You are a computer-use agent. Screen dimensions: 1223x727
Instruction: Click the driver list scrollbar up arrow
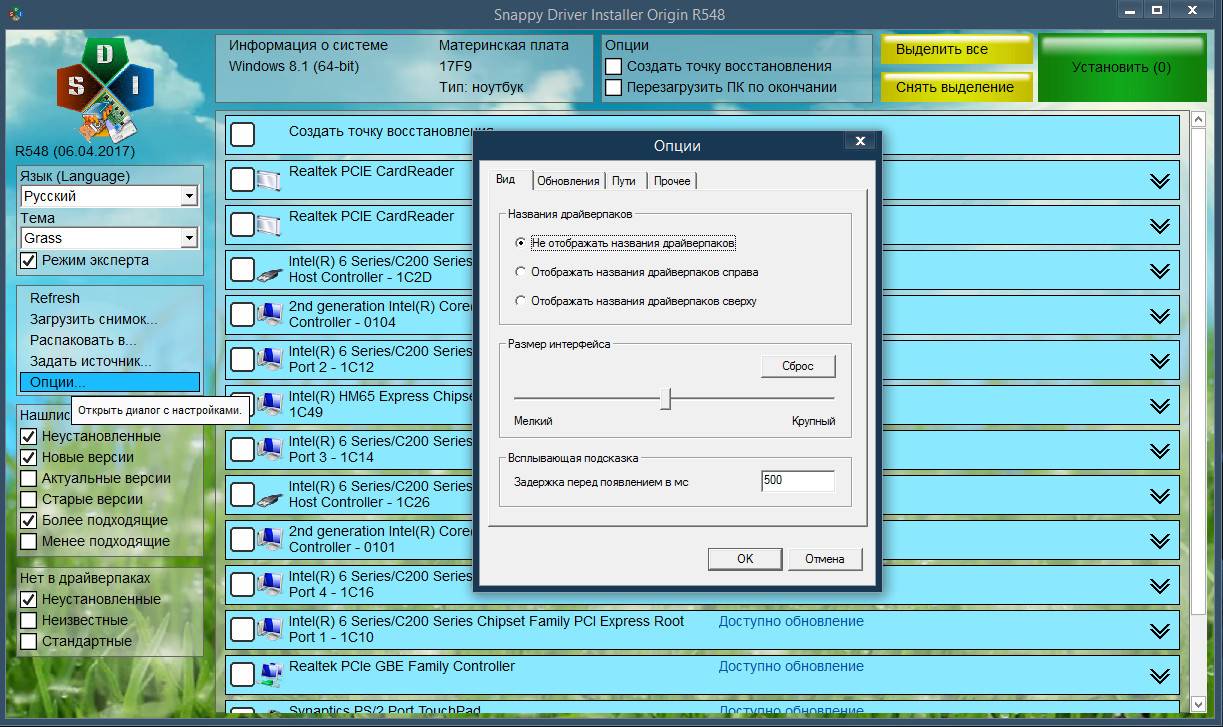click(1199, 121)
